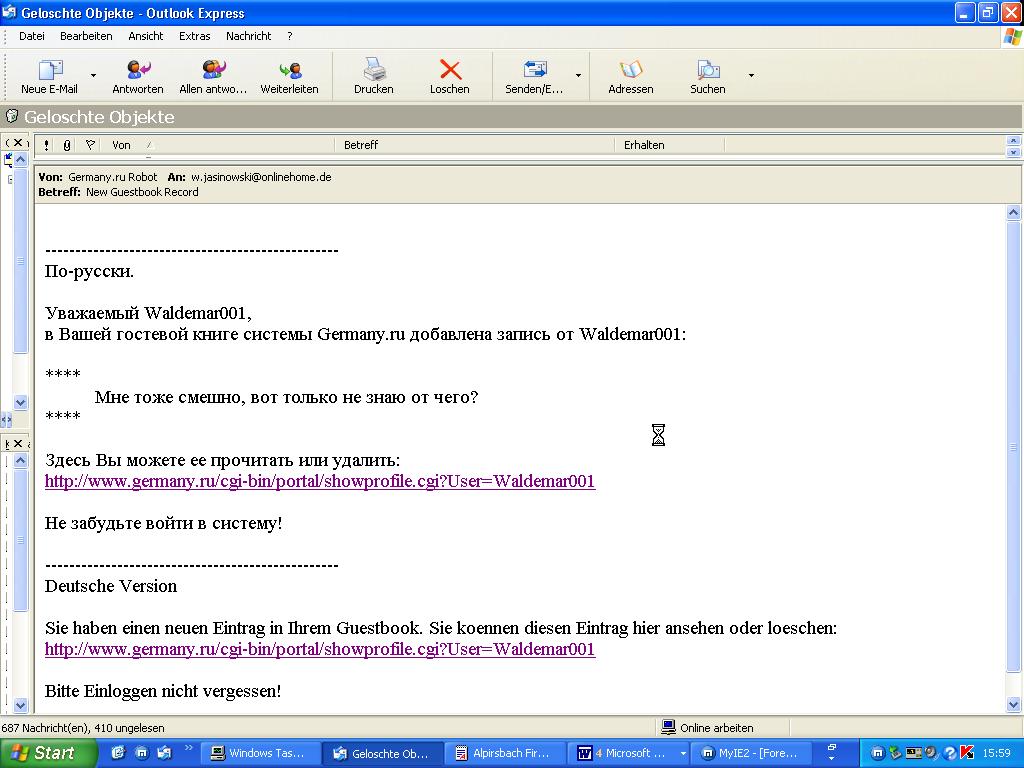Open the Extras menu
Screen dimensions: 1024x768
pyautogui.click(x=195, y=37)
